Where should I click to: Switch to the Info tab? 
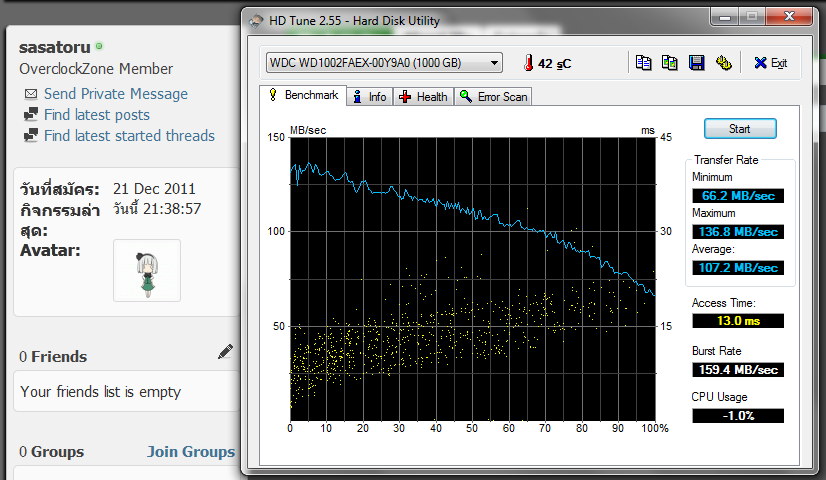369,97
